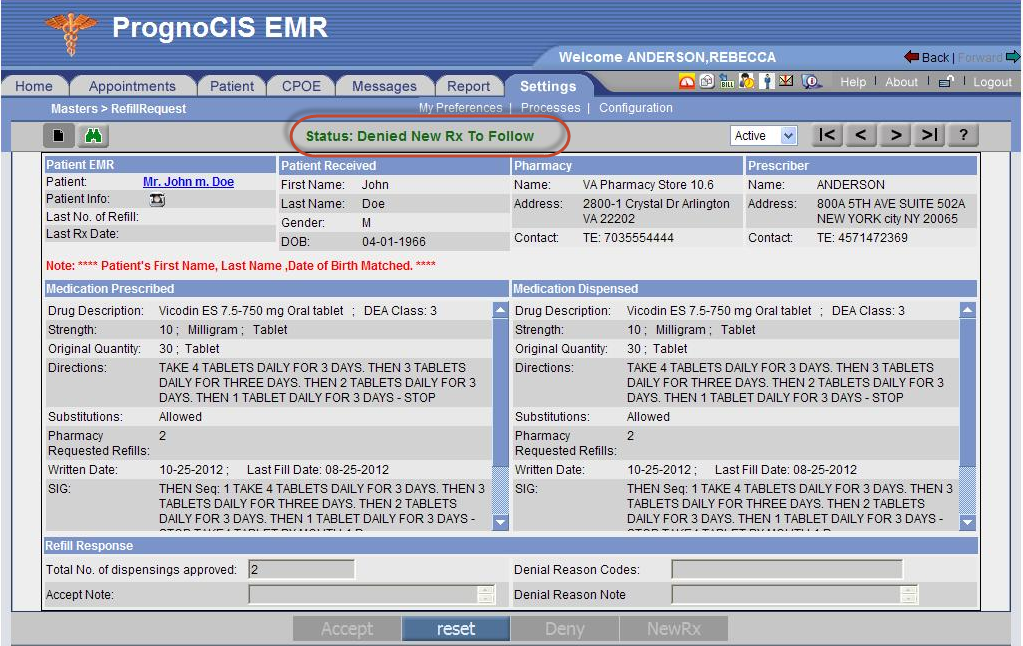Click pharmacy contact TE: 7035554444
This screenshot has width=1023, height=646.
628,238
